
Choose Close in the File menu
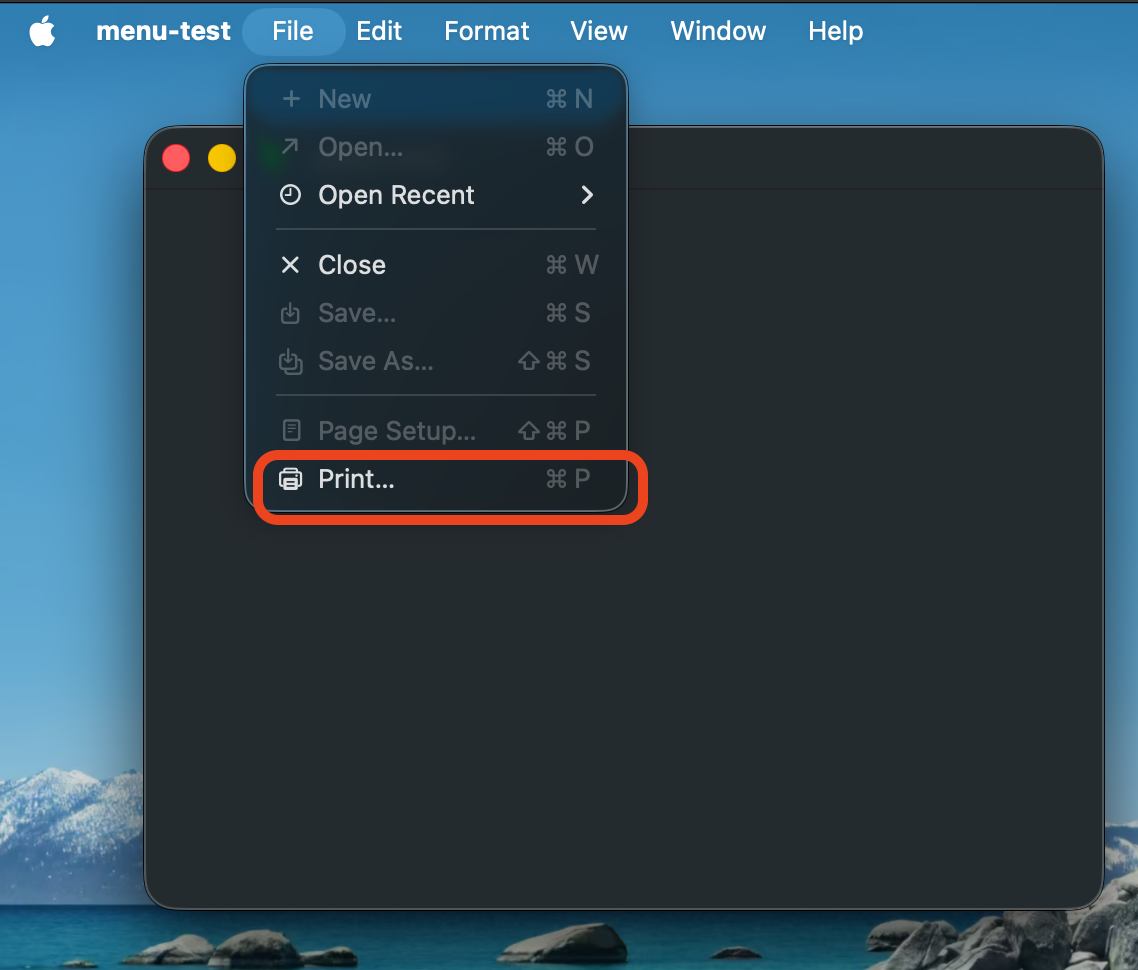click(436, 265)
